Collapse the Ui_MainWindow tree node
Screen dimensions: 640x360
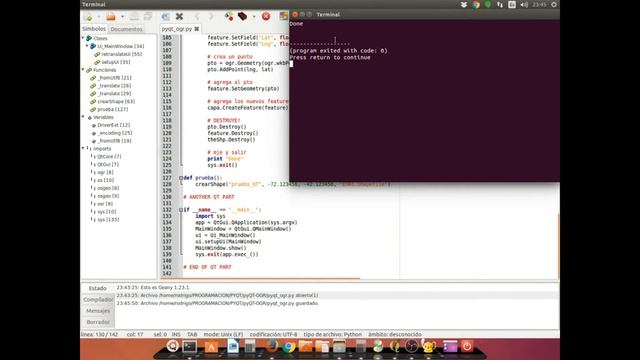pos(87,46)
